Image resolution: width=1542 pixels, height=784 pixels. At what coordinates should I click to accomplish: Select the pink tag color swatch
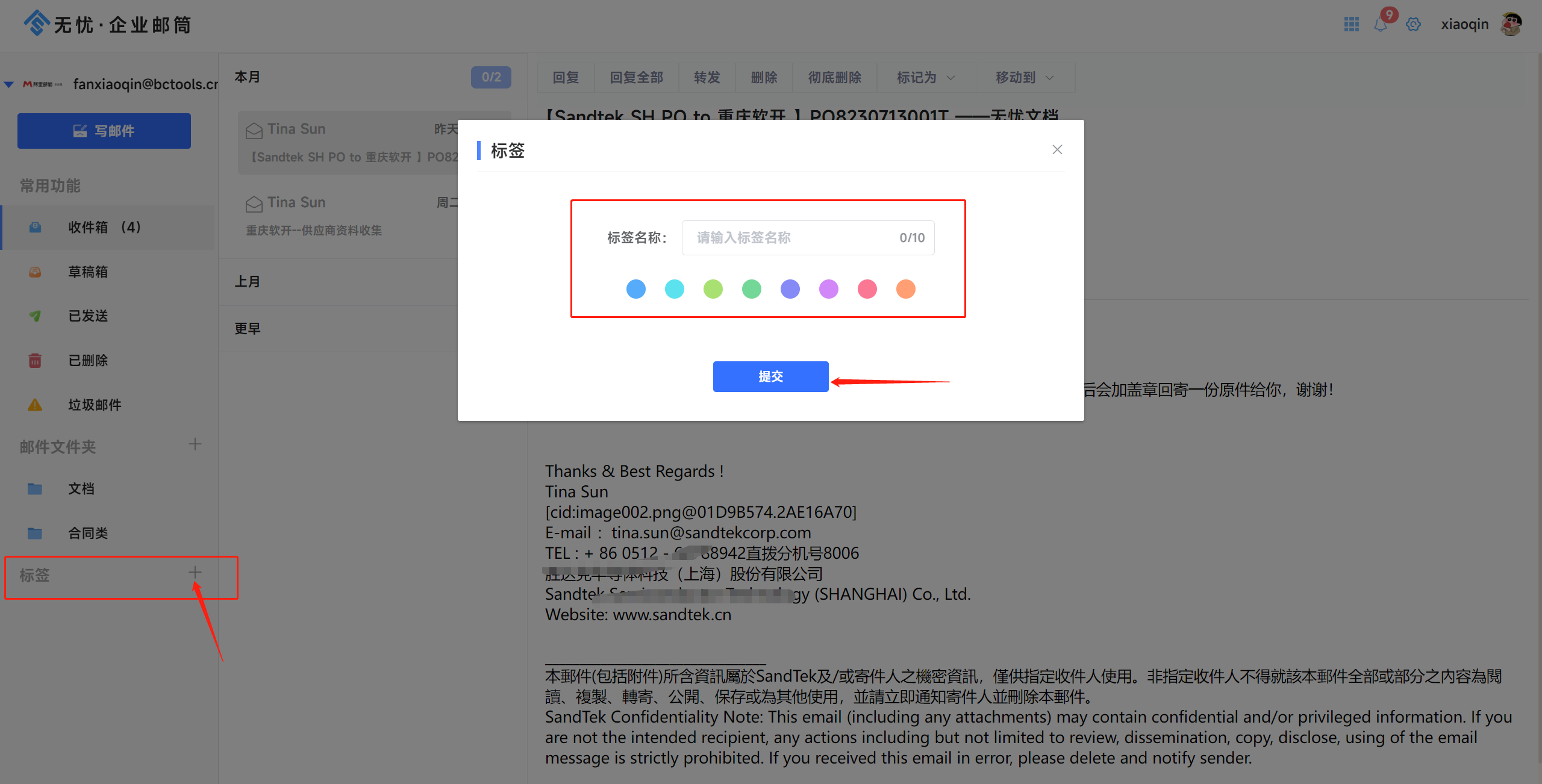tap(867, 289)
